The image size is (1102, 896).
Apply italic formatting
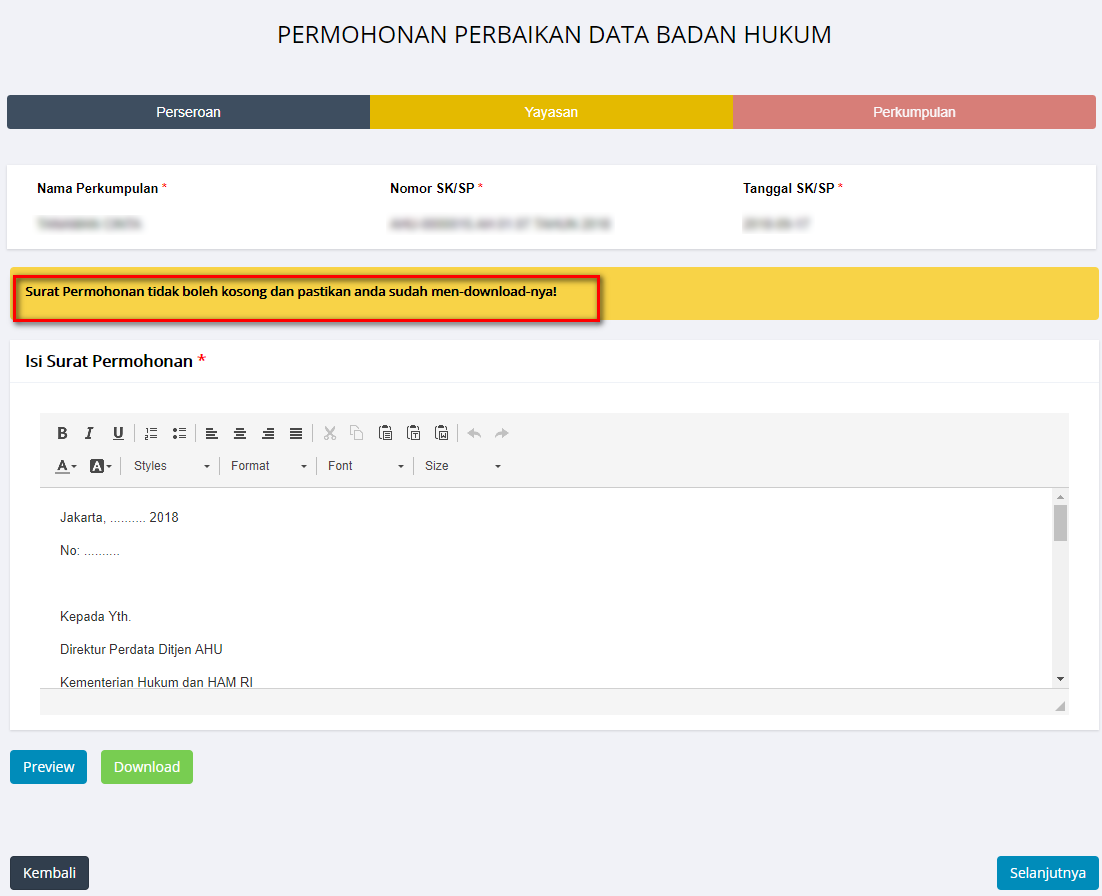(x=89, y=433)
